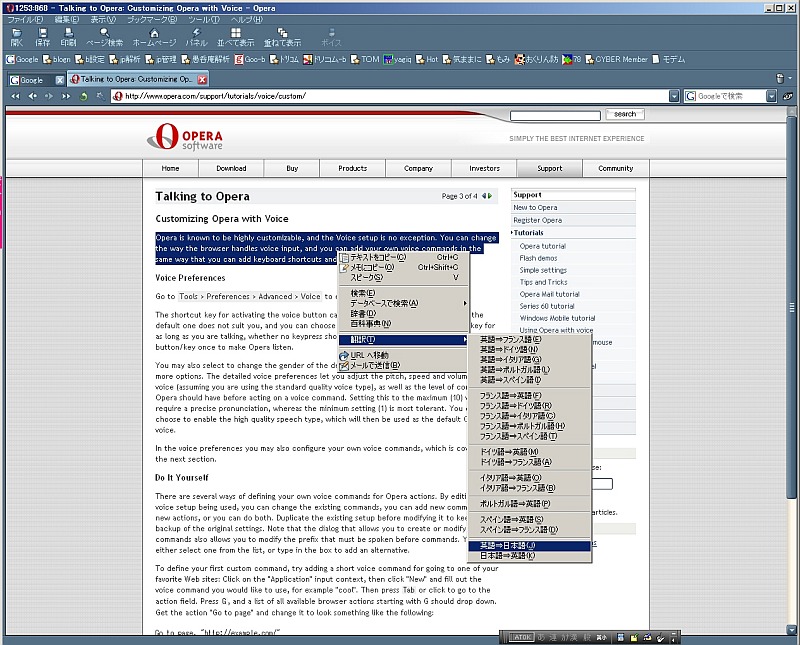
Task: Toggle the パネル panel toolbar icon
Action: [x=197, y=37]
